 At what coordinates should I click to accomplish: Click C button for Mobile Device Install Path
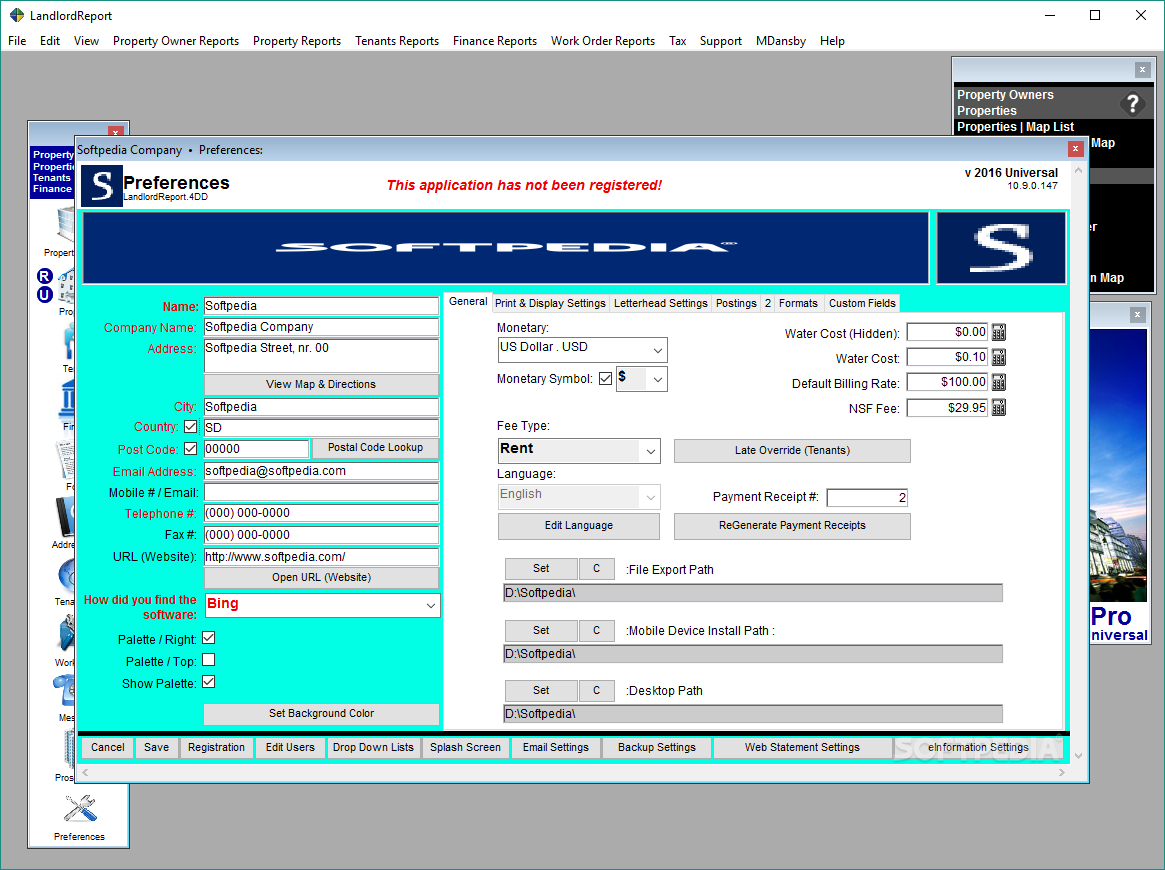(597, 631)
